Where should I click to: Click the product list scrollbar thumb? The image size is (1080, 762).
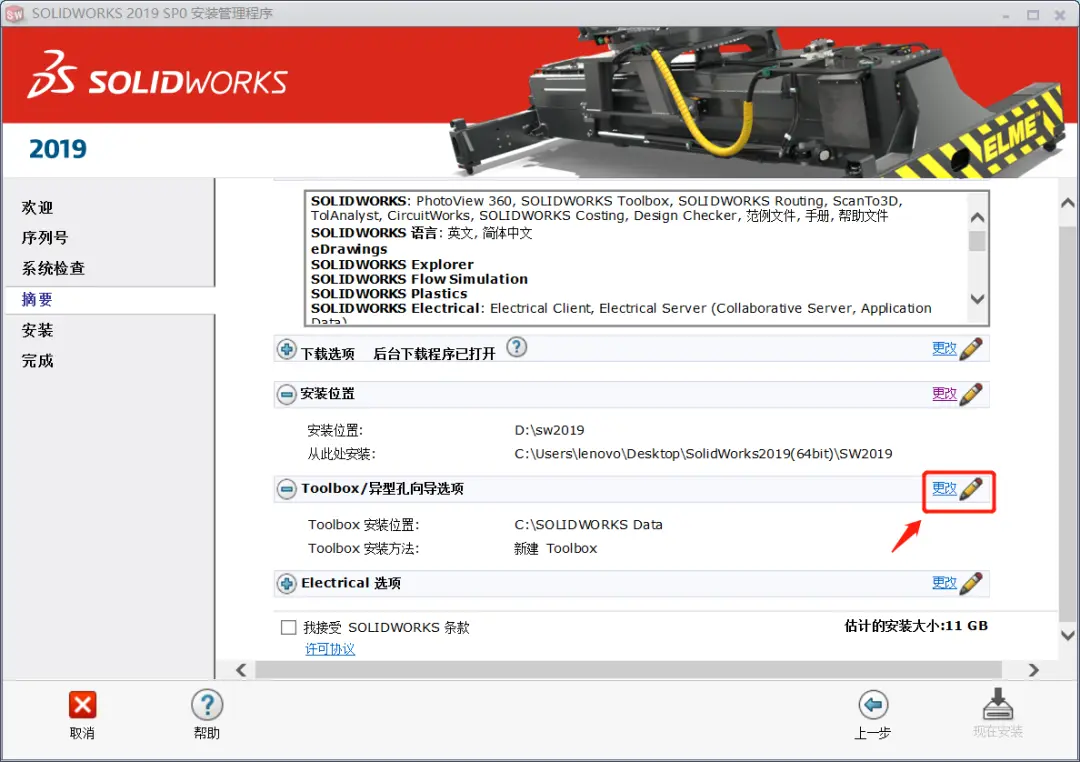coord(977,241)
